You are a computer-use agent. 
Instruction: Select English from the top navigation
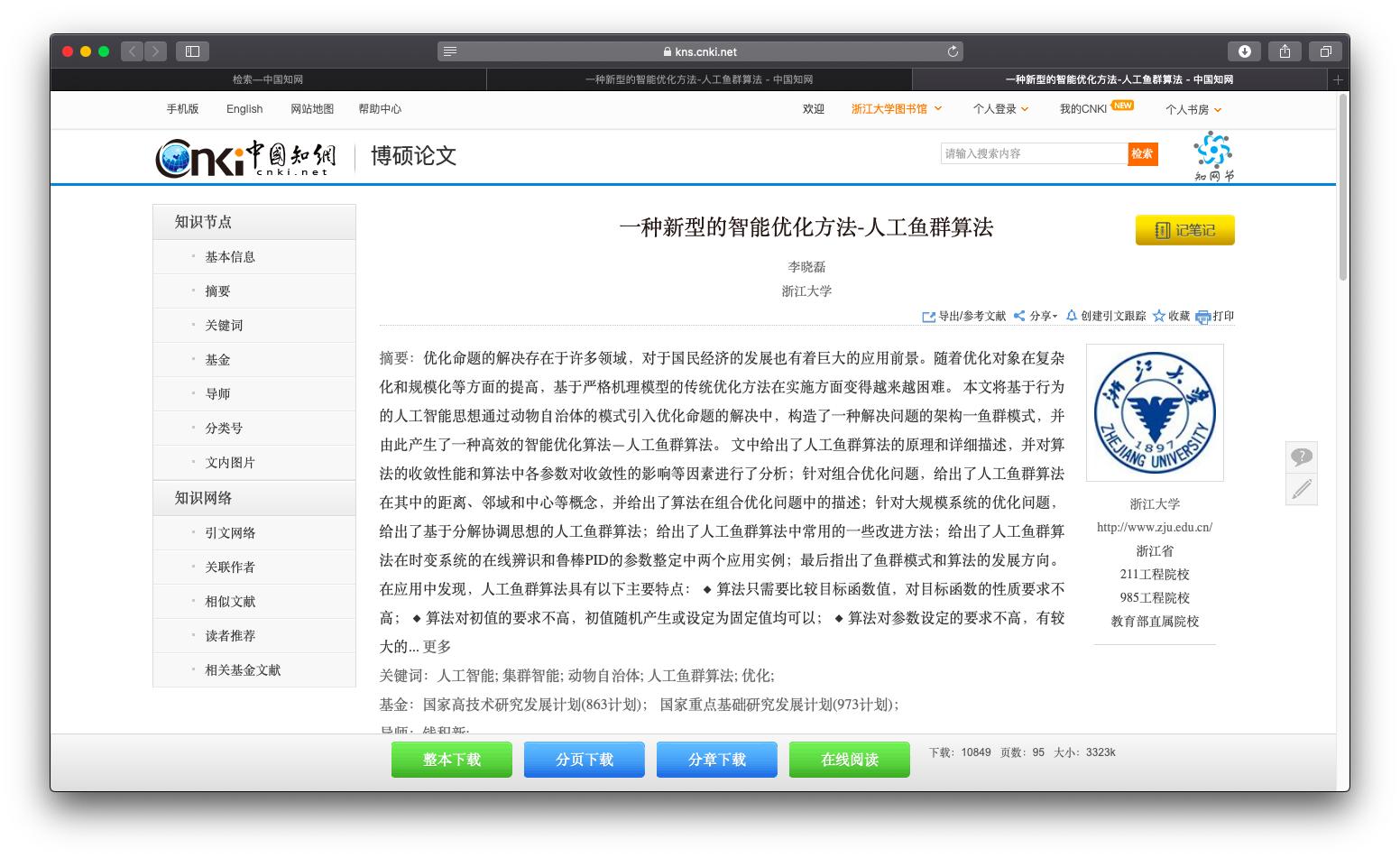click(x=244, y=108)
